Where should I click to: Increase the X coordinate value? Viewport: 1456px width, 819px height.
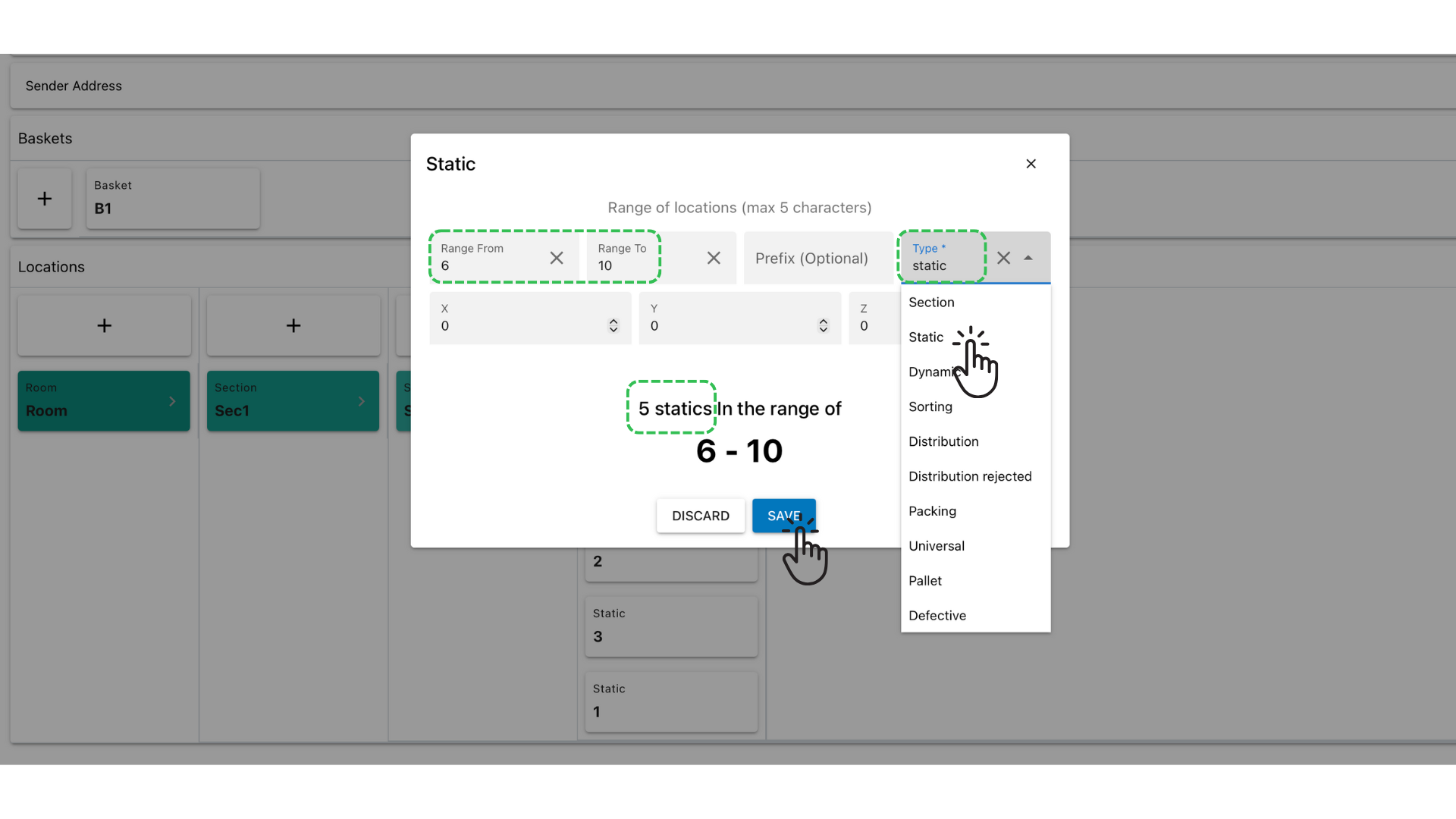pyautogui.click(x=613, y=321)
